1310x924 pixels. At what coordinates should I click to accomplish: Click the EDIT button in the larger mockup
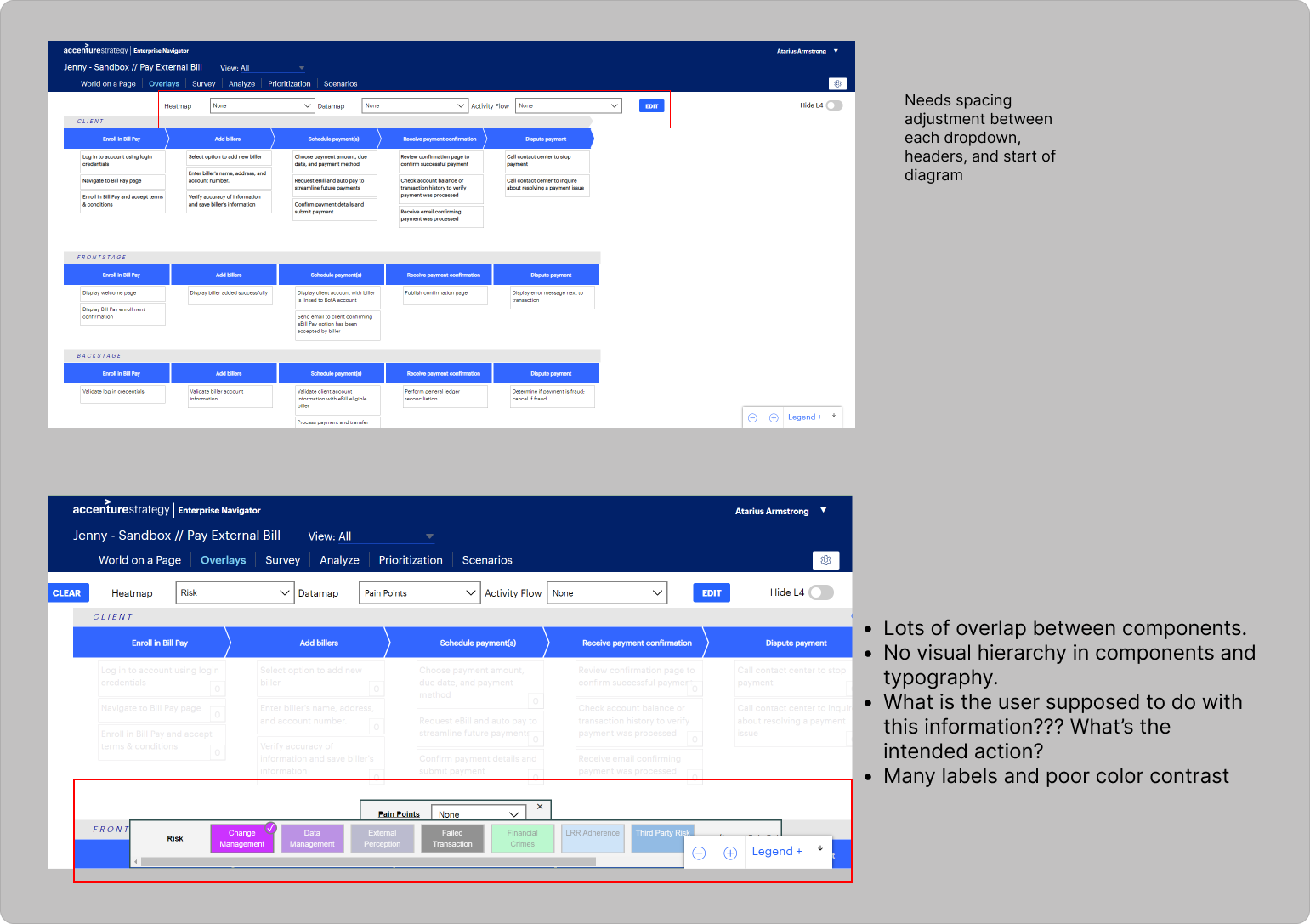[712, 593]
